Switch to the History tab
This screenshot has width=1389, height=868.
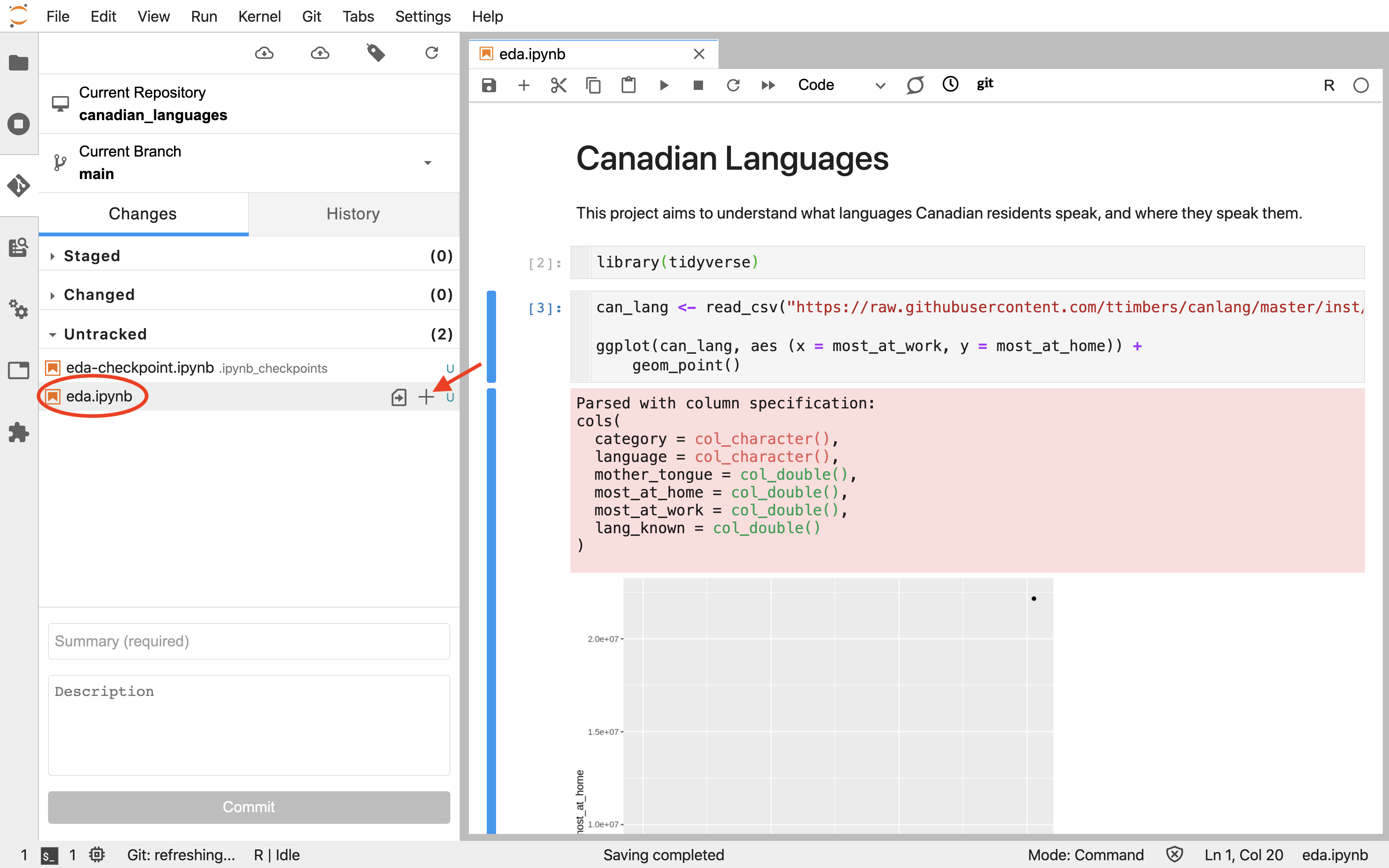[353, 214]
